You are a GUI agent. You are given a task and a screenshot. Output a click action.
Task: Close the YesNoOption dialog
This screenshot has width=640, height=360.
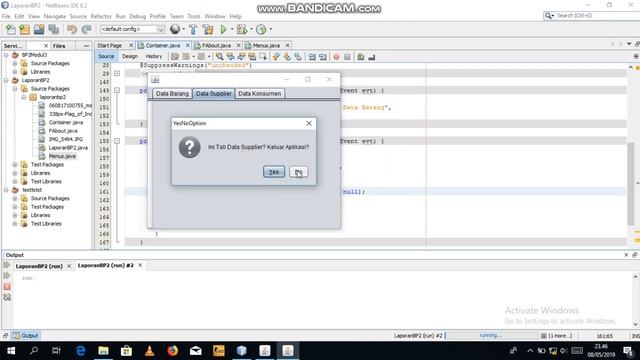[x=309, y=123]
